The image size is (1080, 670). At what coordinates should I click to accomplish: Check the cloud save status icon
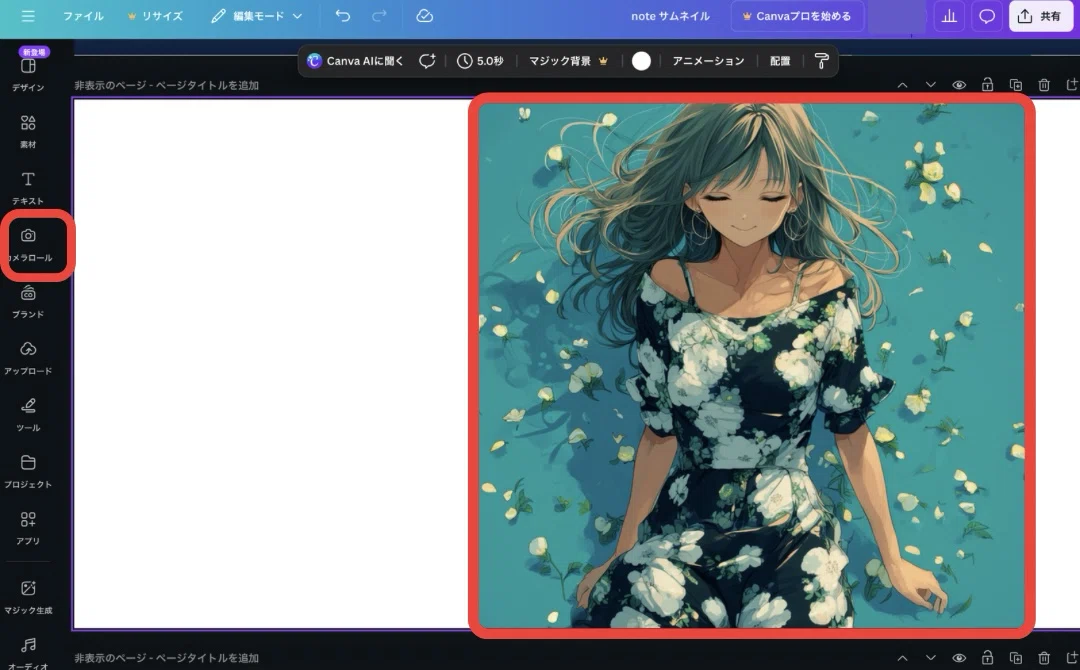tap(424, 16)
